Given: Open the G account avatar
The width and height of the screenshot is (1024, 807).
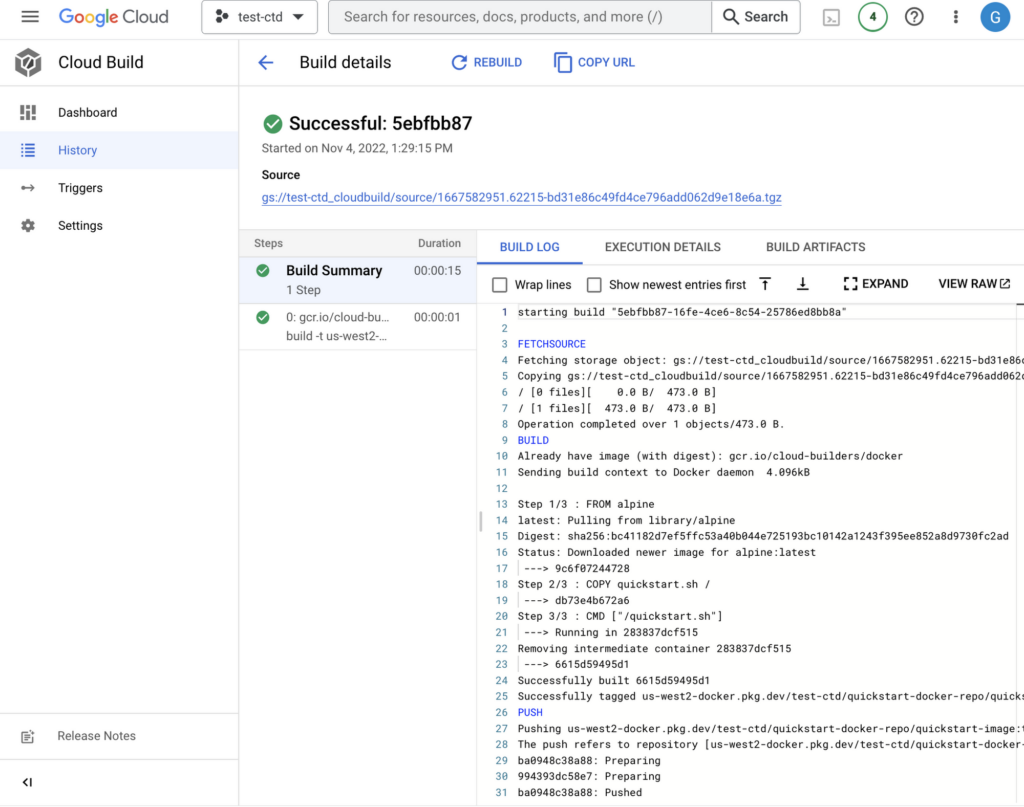Looking at the screenshot, I should [x=995, y=17].
